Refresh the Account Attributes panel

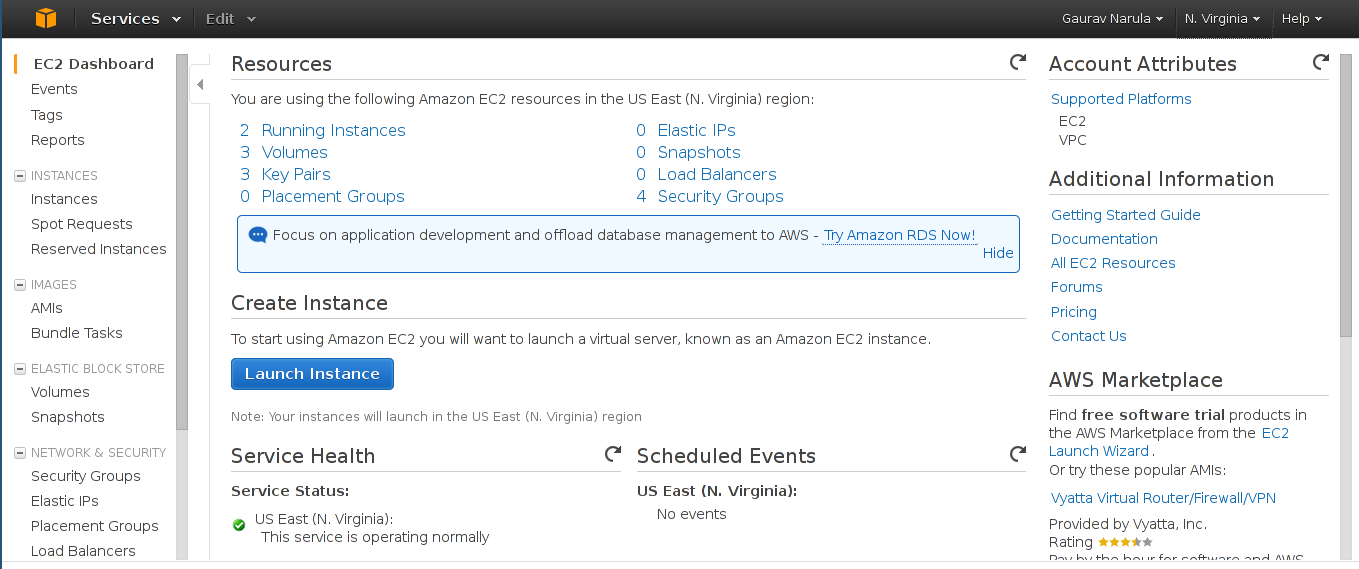pyautogui.click(x=1320, y=62)
